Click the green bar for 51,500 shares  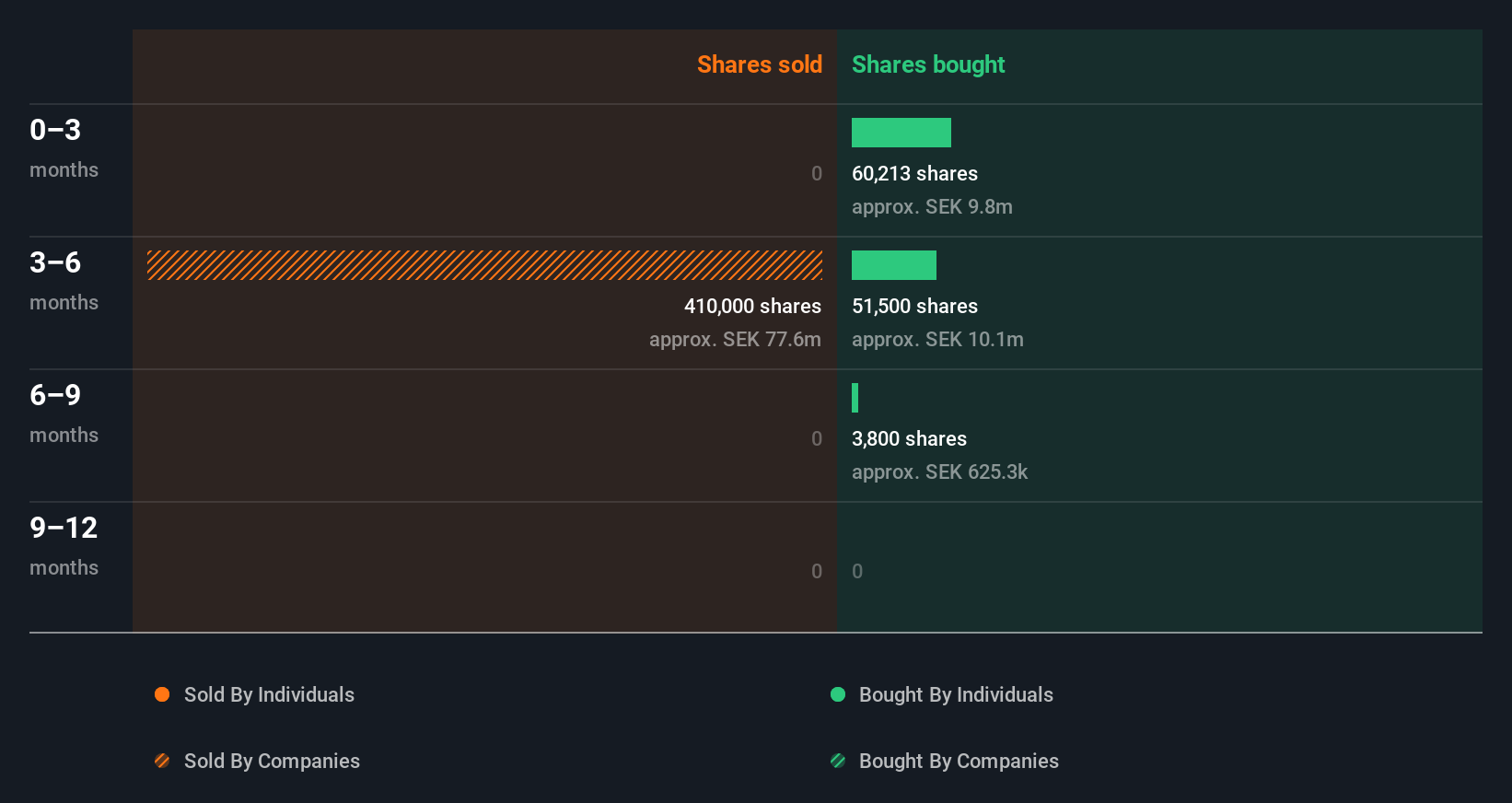[x=894, y=265]
